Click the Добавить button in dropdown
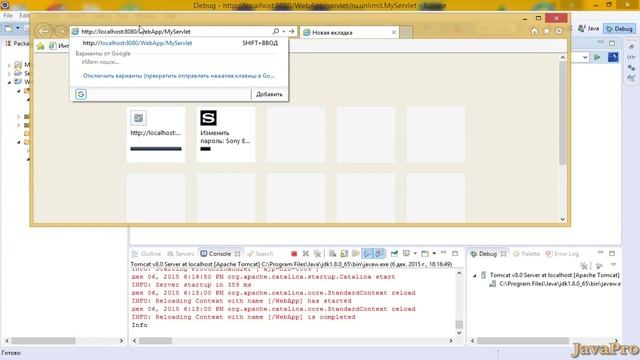The image size is (640, 360). pyautogui.click(x=269, y=94)
